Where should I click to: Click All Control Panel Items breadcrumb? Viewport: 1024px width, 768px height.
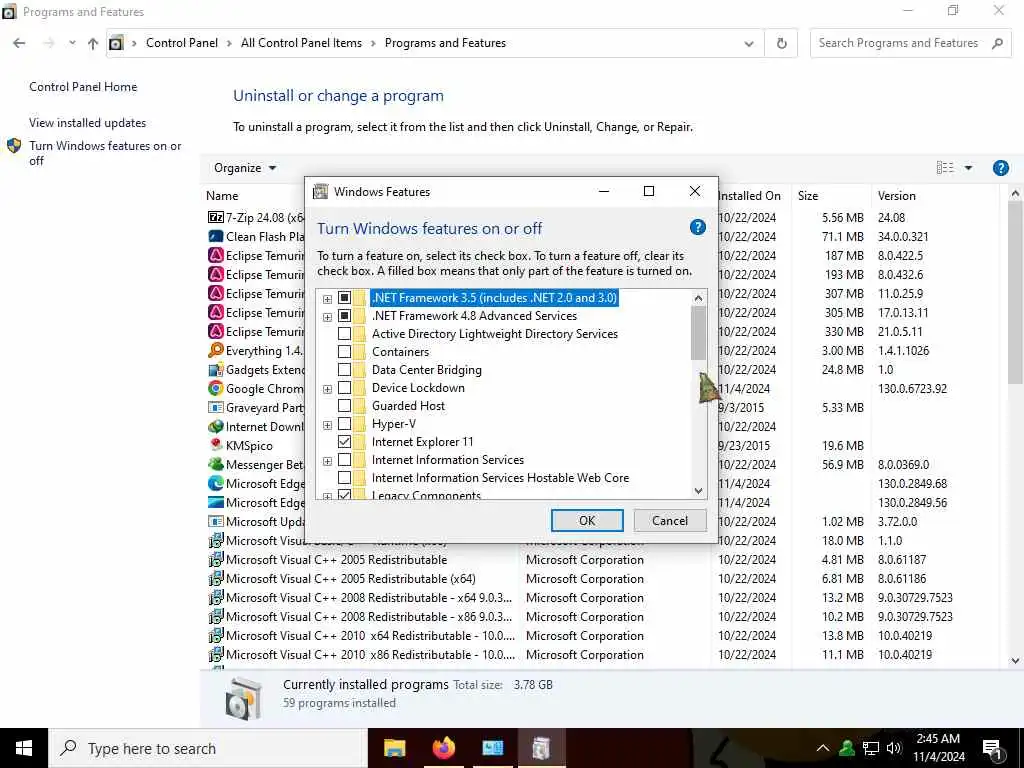pyautogui.click(x=301, y=43)
